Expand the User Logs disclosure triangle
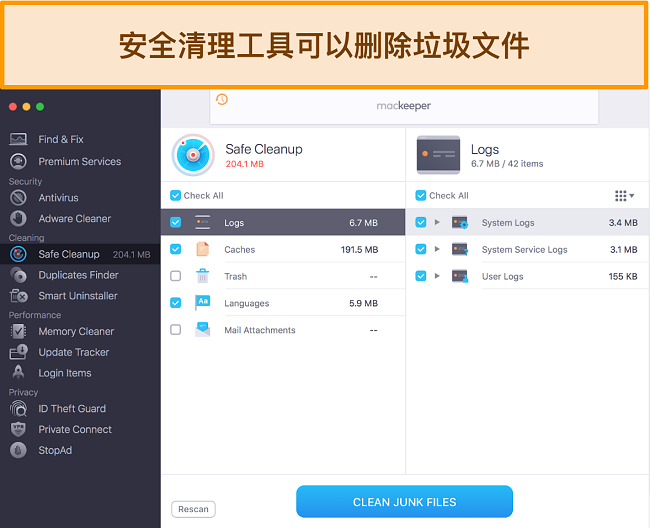Screen dimensions: 650x528 tap(437, 276)
